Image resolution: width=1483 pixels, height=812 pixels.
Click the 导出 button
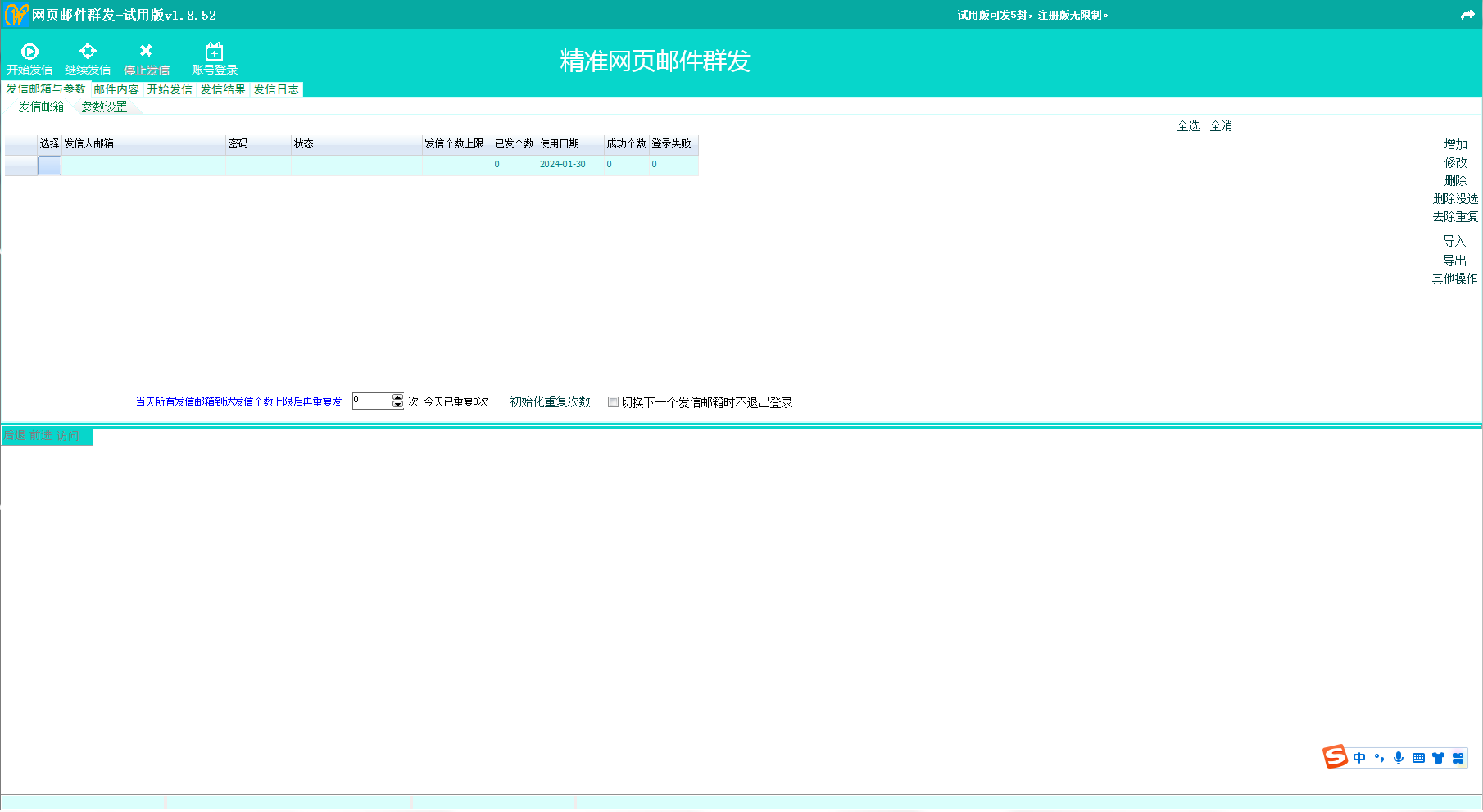[1454, 261]
